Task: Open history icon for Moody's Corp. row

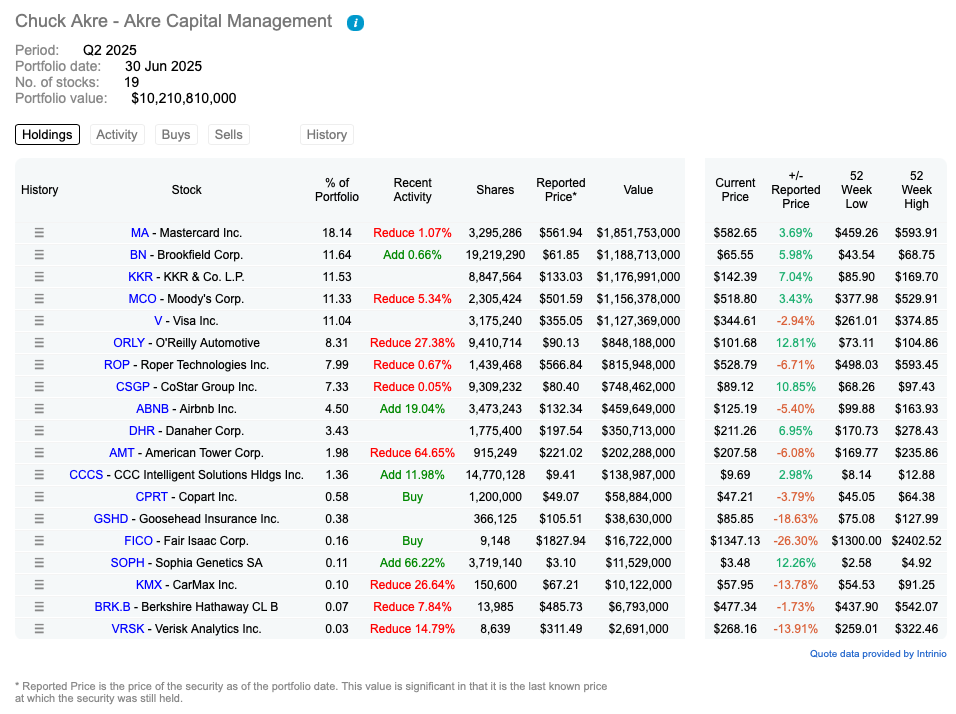Action: [39, 299]
